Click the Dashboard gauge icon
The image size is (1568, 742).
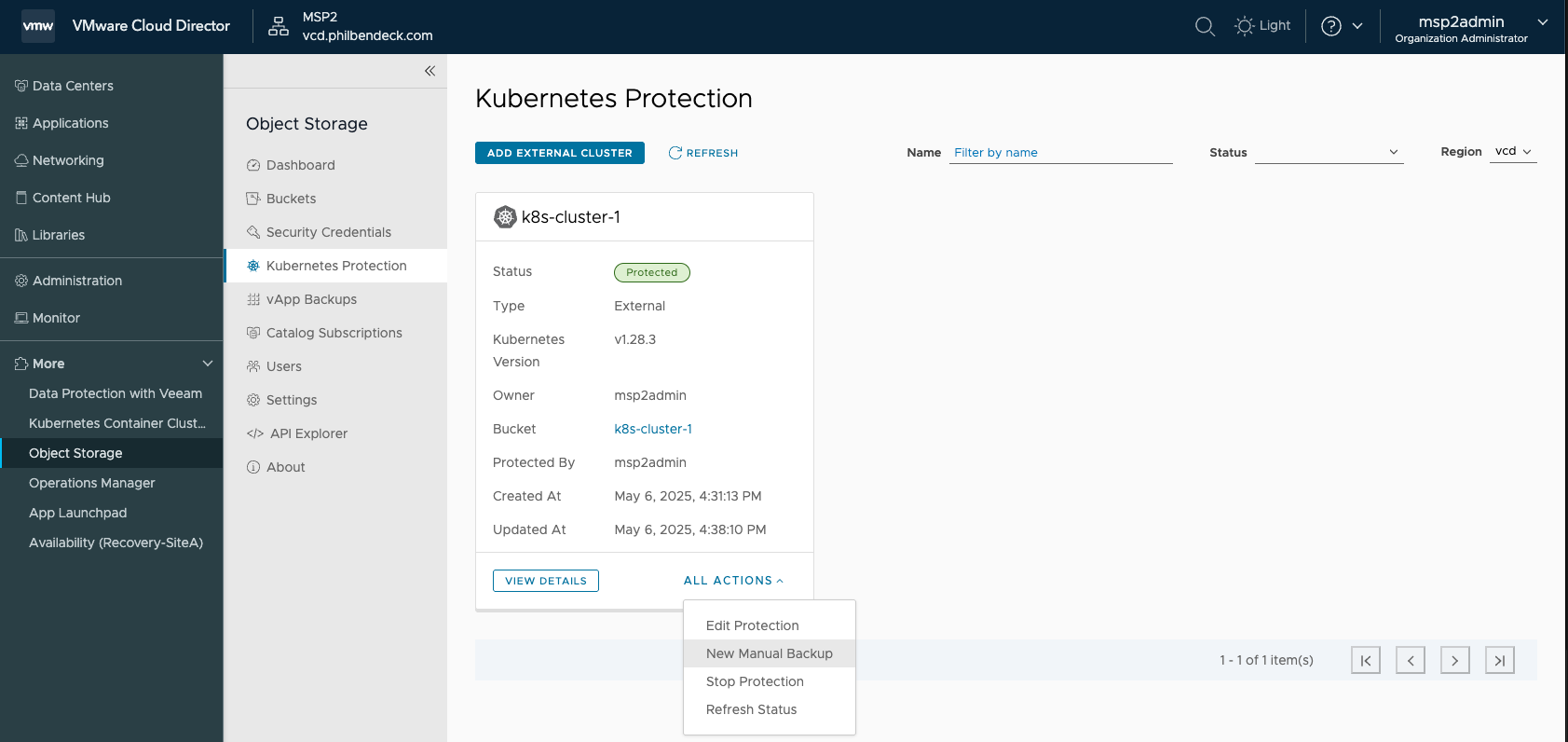(253, 165)
